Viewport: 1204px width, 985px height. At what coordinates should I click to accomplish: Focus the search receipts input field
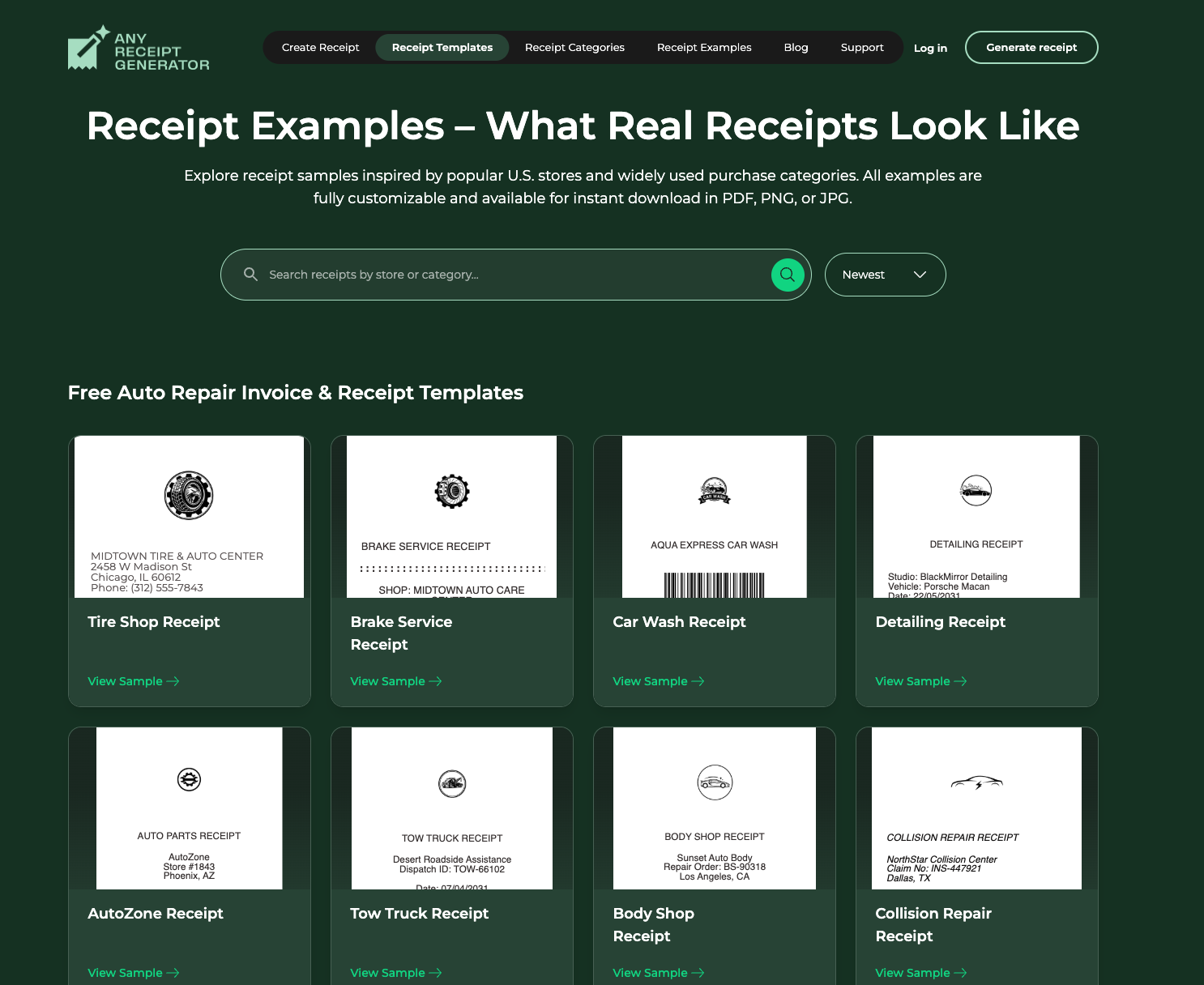tap(515, 275)
